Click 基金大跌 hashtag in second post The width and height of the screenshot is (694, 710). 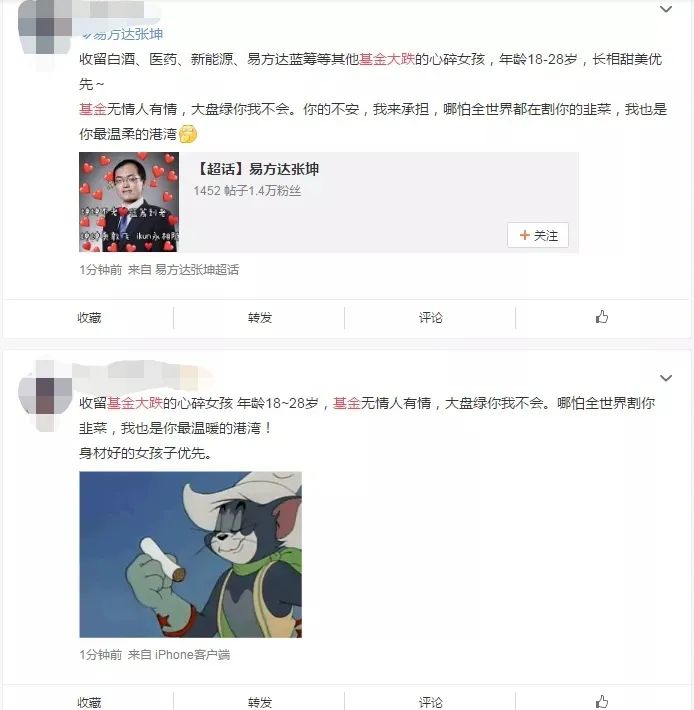coord(135,403)
